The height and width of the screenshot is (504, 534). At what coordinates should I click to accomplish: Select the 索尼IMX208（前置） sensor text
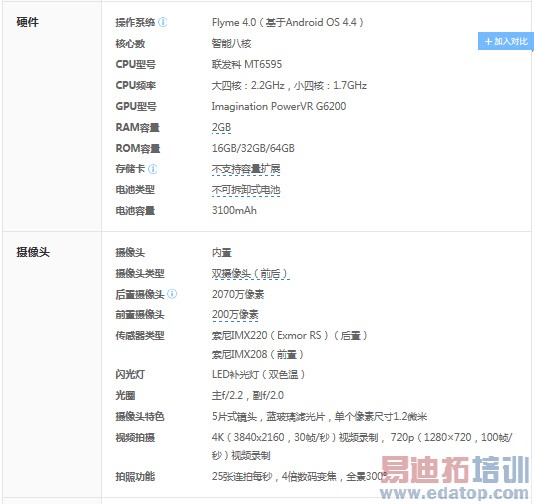pyautogui.click(x=257, y=355)
